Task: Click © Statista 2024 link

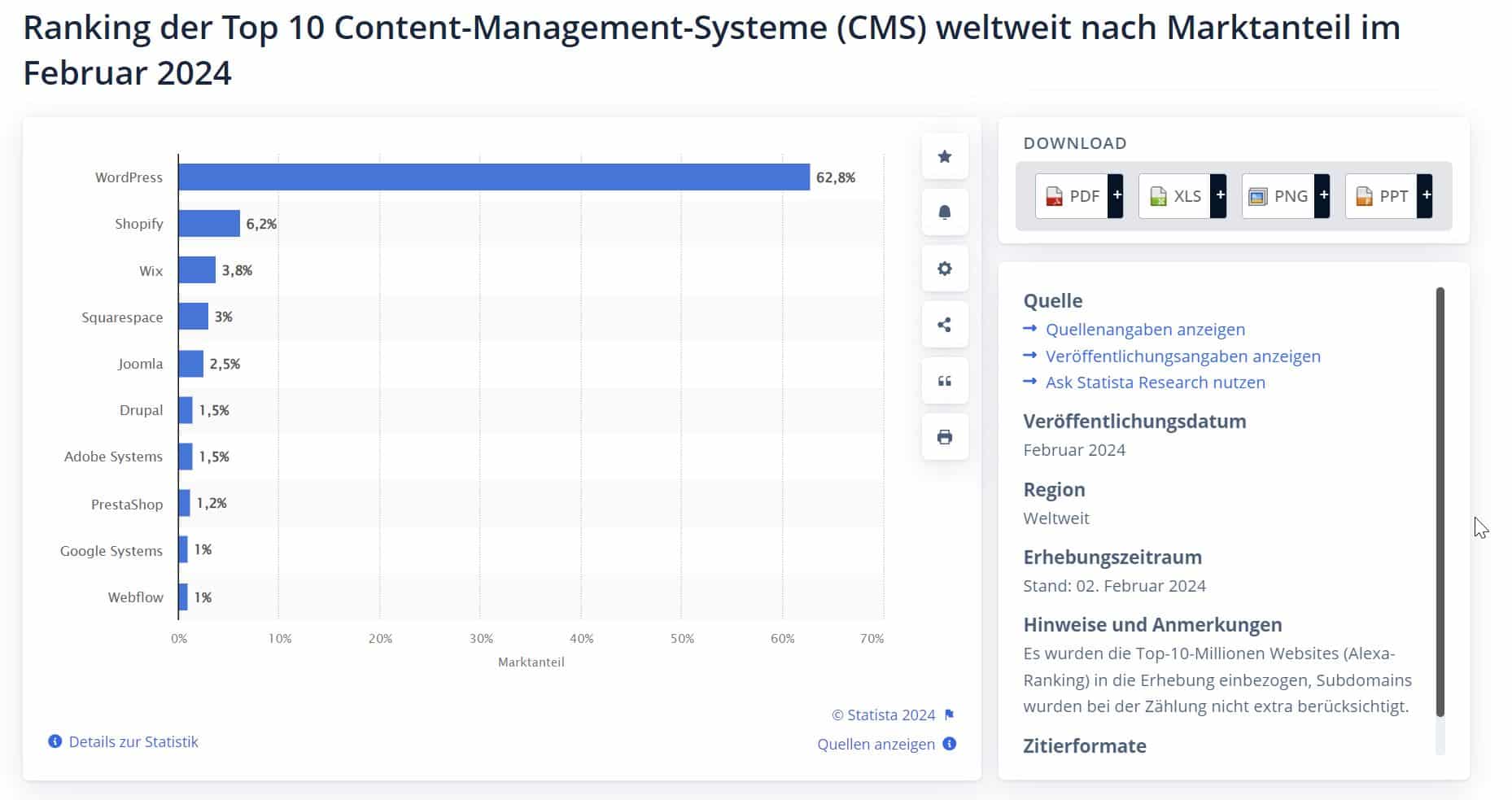Action: coord(883,715)
